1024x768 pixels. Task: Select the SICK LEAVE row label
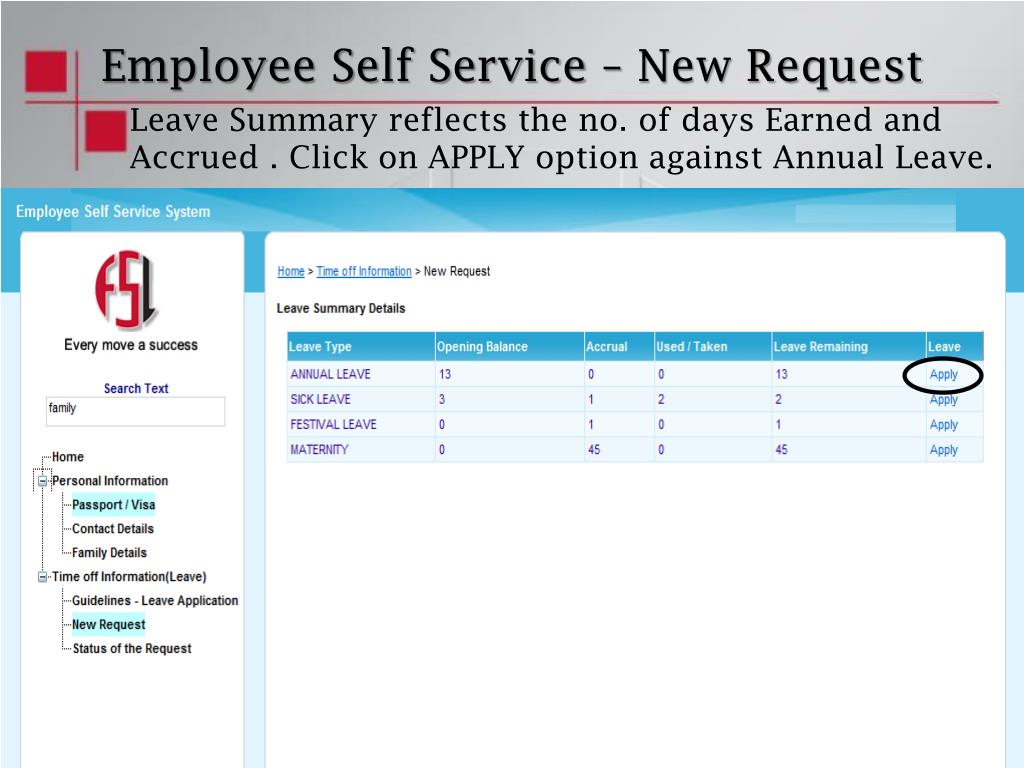click(x=320, y=399)
